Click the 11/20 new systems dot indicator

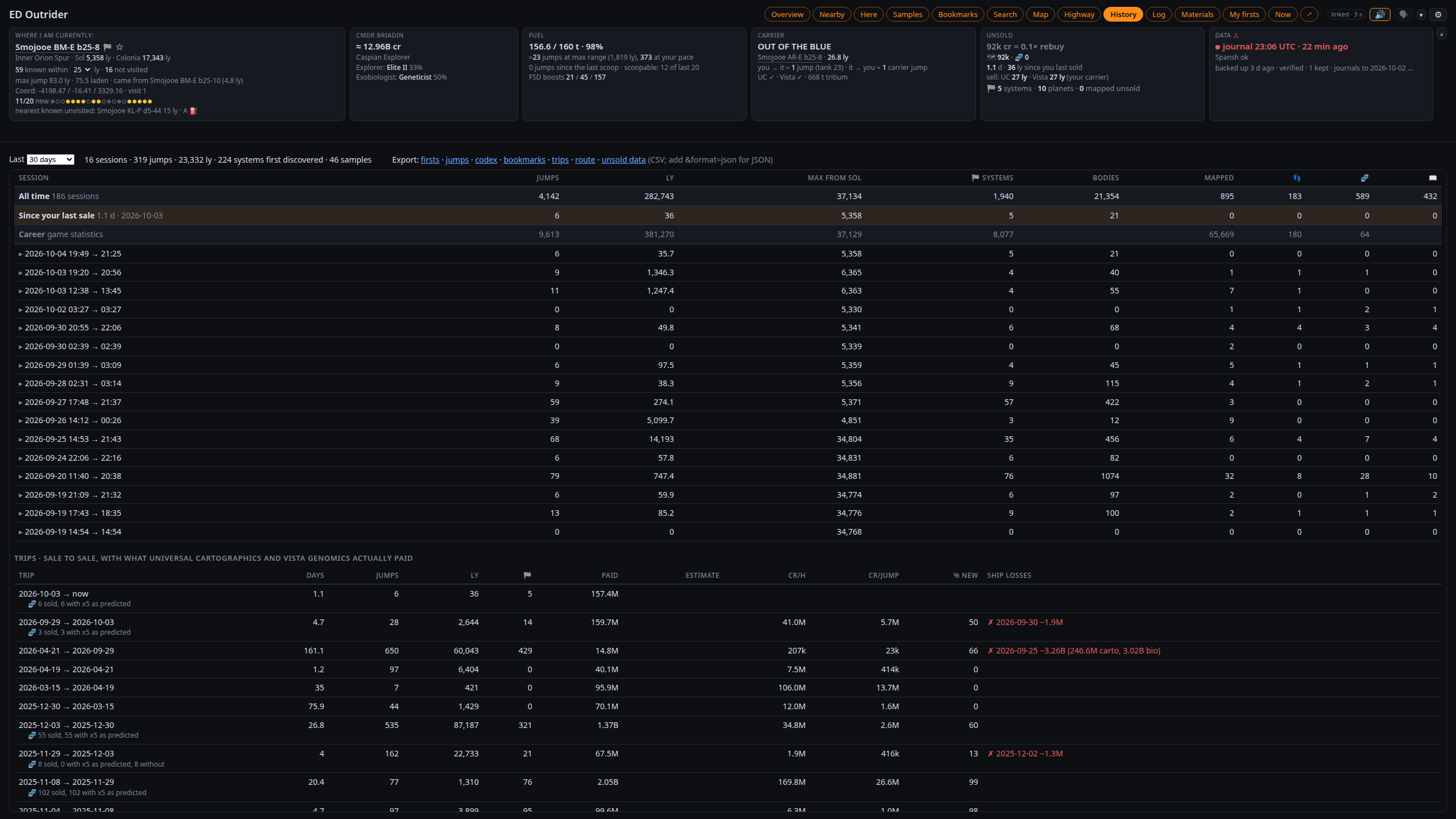tap(101, 101)
